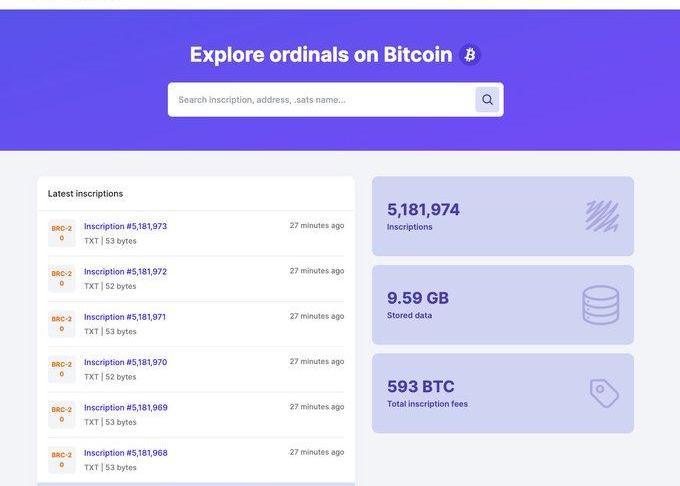Click the price tag icon on the fees card
This screenshot has width=680, height=486.
pyautogui.click(x=604, y=393)
